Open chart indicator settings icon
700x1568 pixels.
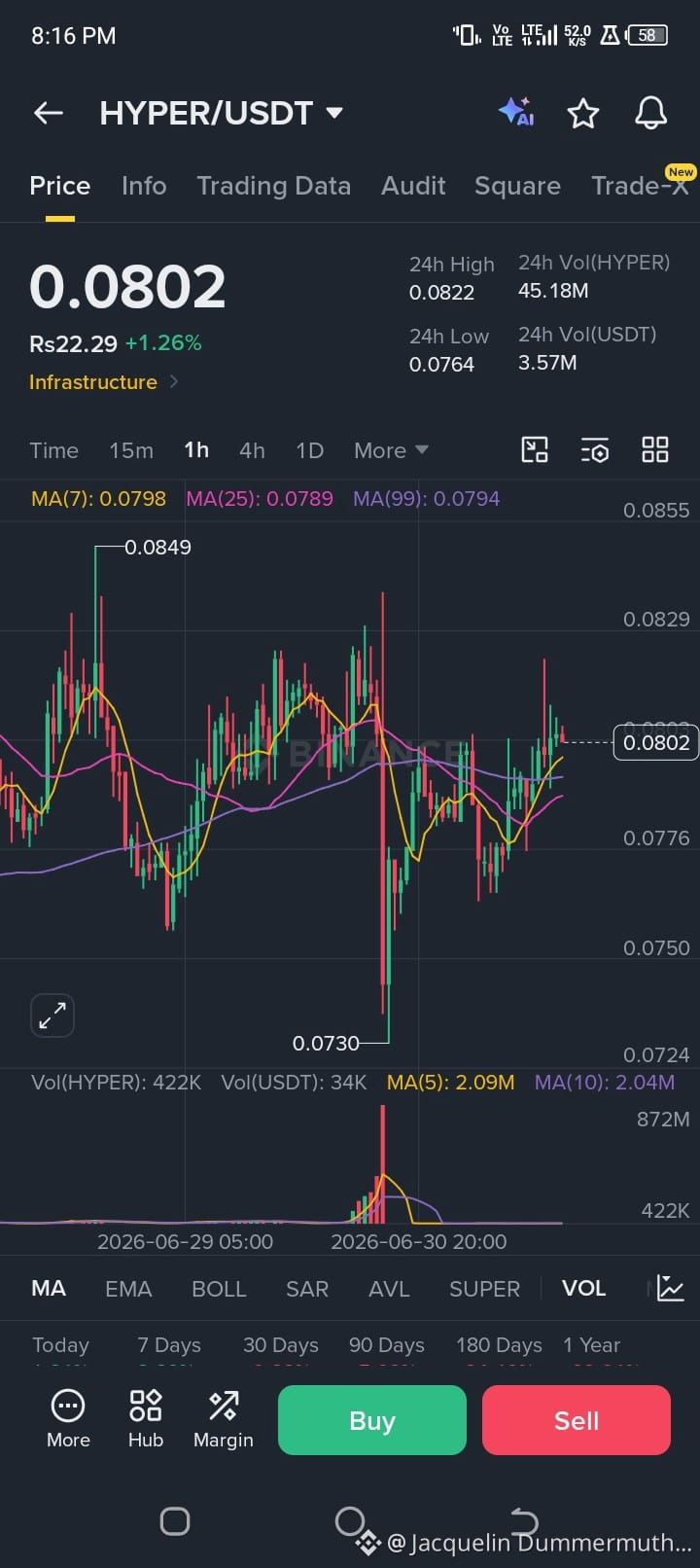coord(595,449)
